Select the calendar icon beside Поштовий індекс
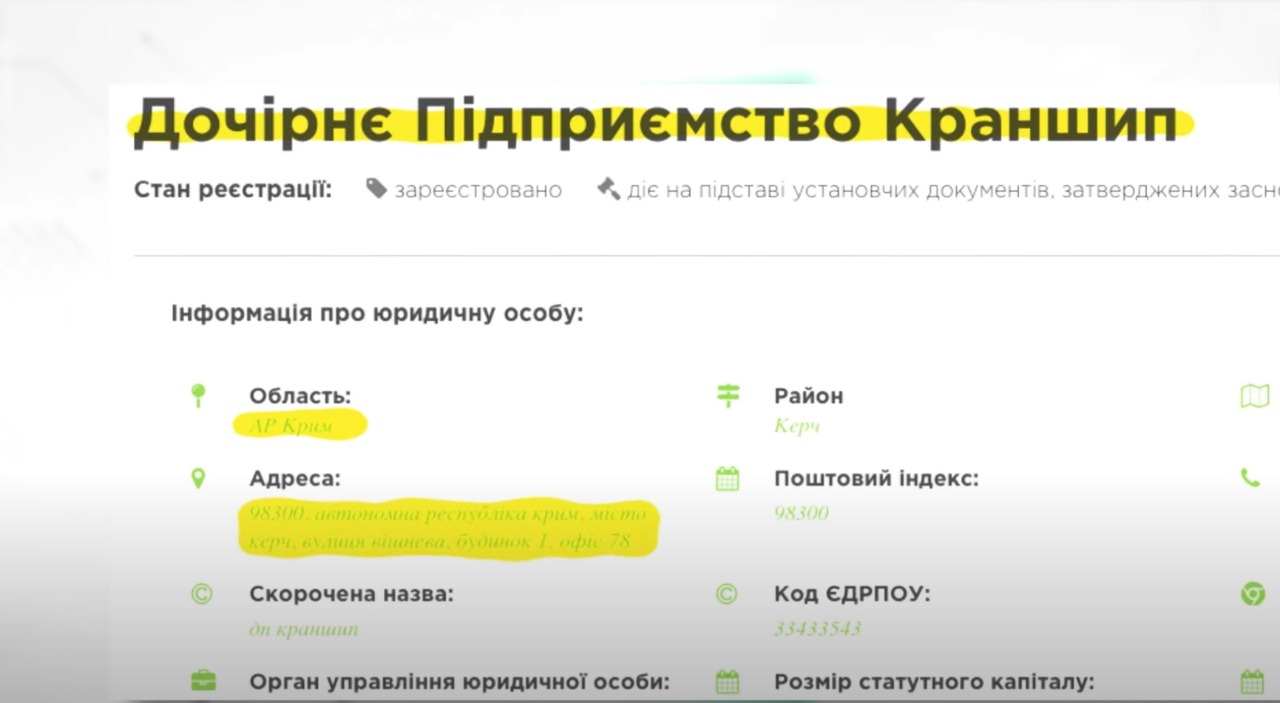This screenshot has height=703, width=1280. pos(728,479)
